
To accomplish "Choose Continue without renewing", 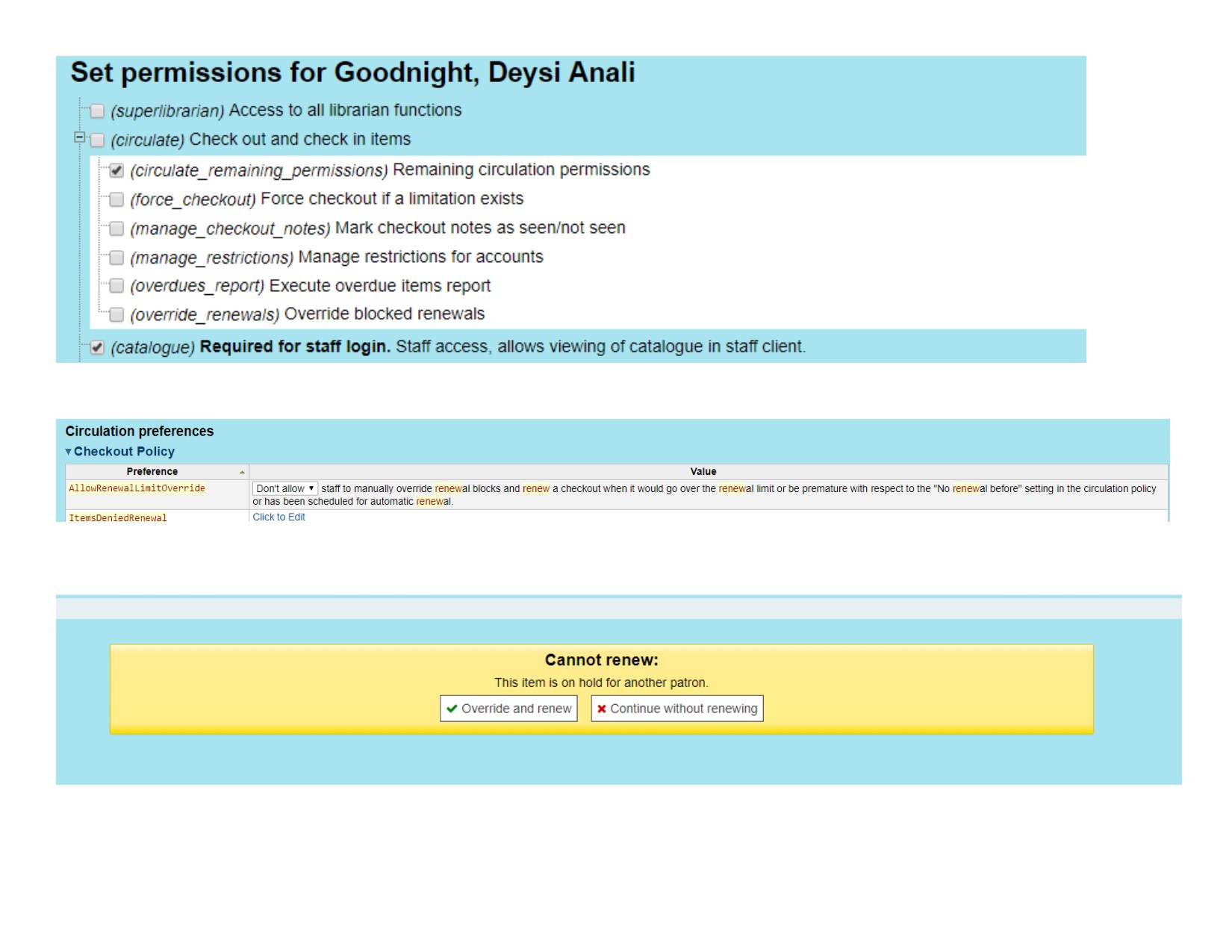I will (x=676, y=709).
